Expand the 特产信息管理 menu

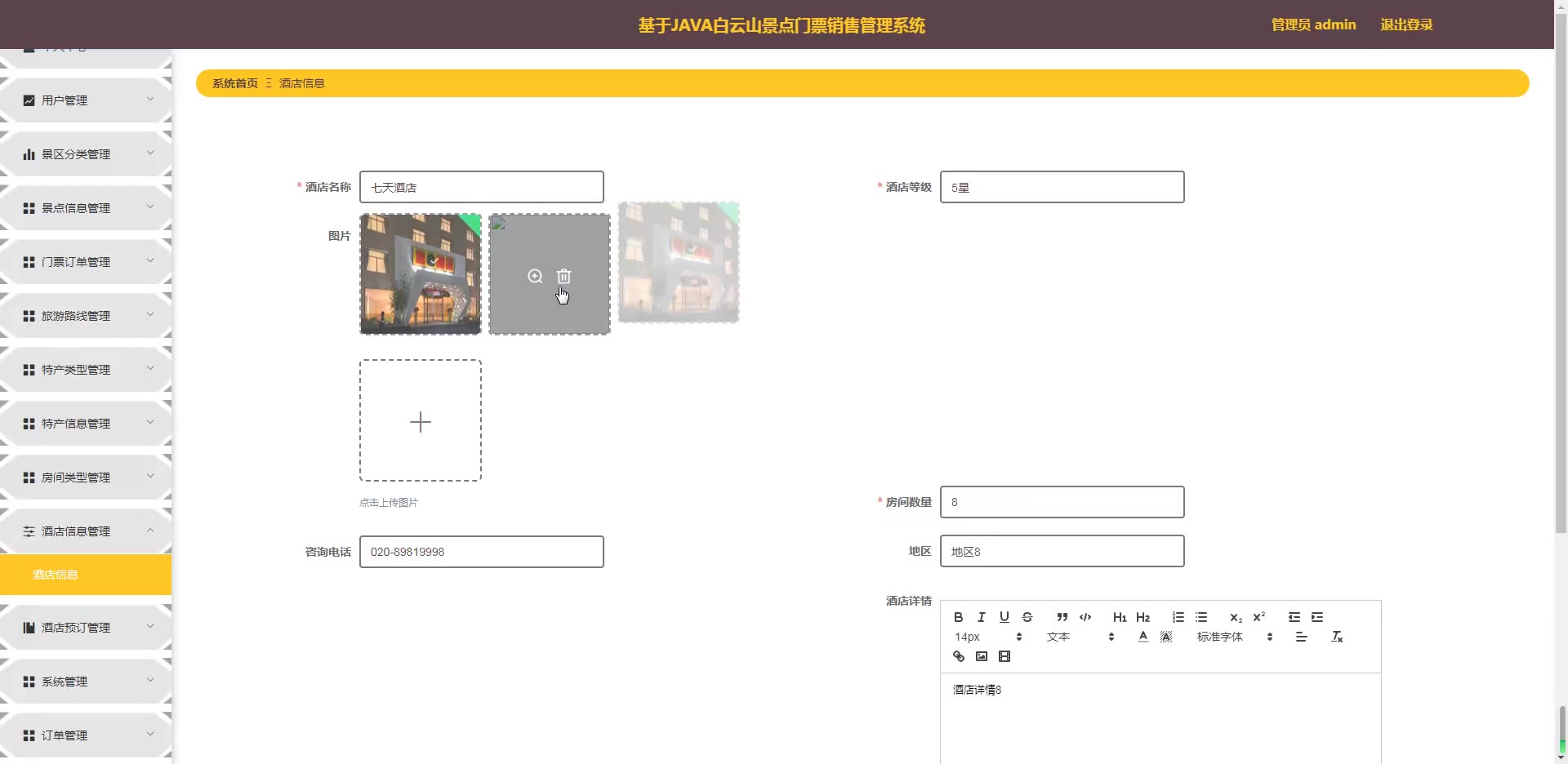point(86,424)
